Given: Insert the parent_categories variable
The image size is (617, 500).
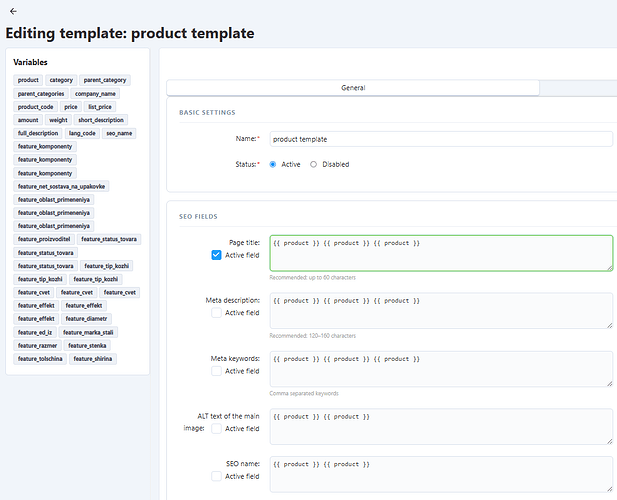Looking at the screenshot, I should coord(41,94).
